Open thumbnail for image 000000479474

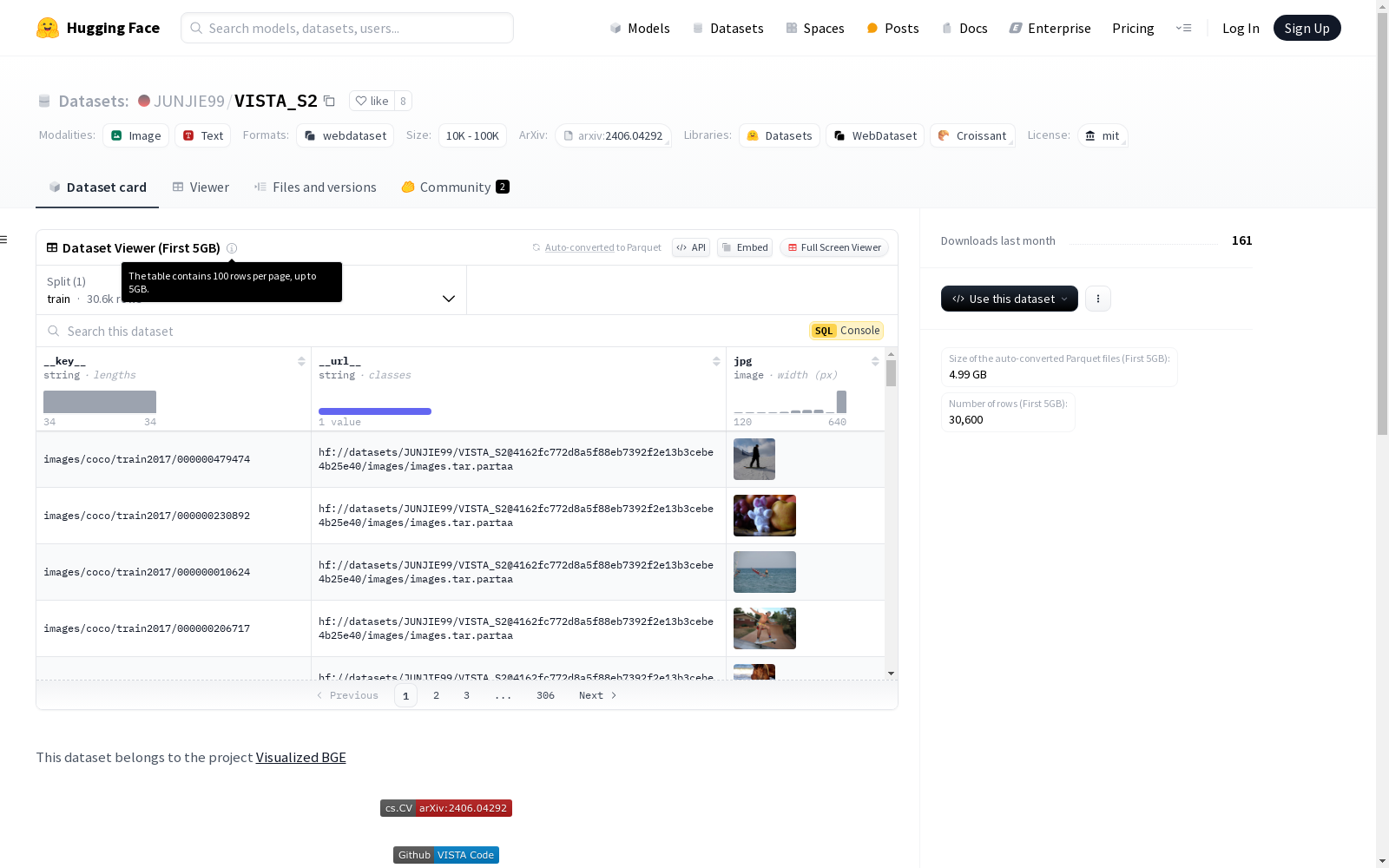pyautogui.click(x=754, y=459)
